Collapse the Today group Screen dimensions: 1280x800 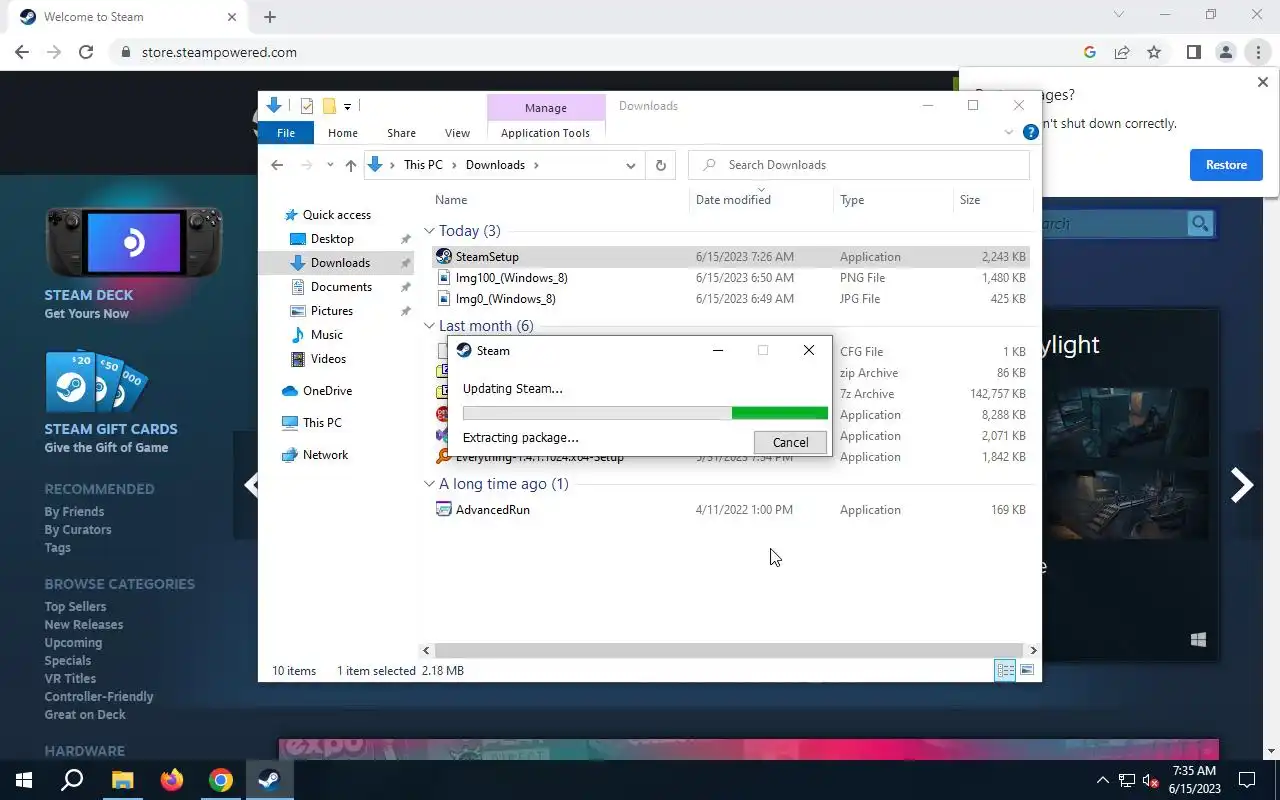(429, 231)
